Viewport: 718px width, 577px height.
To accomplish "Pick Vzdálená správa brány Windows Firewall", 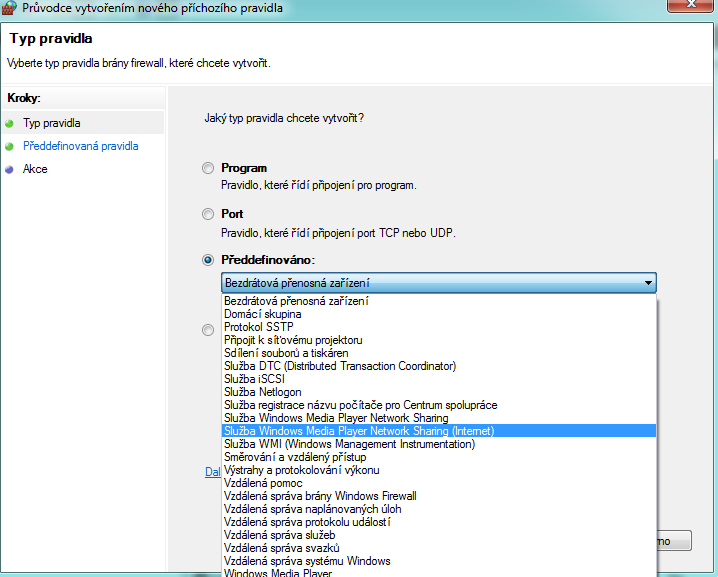I will pos(439,496).
